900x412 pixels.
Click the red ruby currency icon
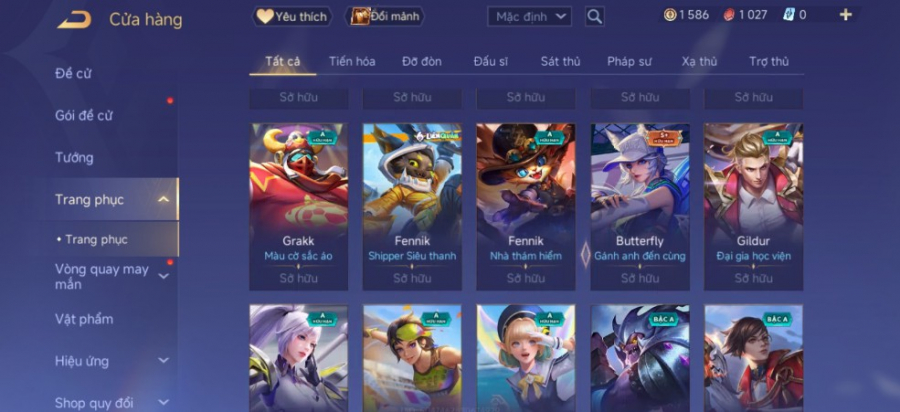pyautogui.click(x=729, y=15)
